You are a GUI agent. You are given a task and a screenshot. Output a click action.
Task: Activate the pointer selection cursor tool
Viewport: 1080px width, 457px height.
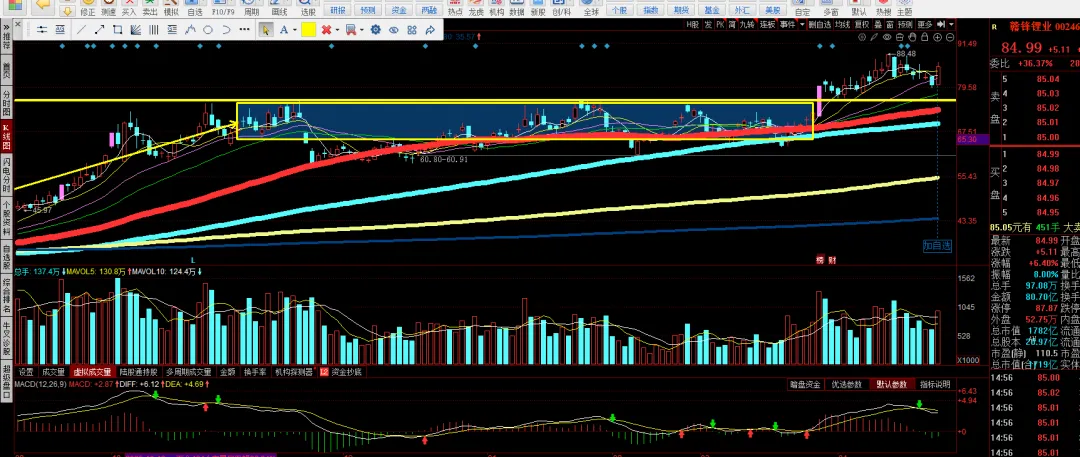coord(265,30)
